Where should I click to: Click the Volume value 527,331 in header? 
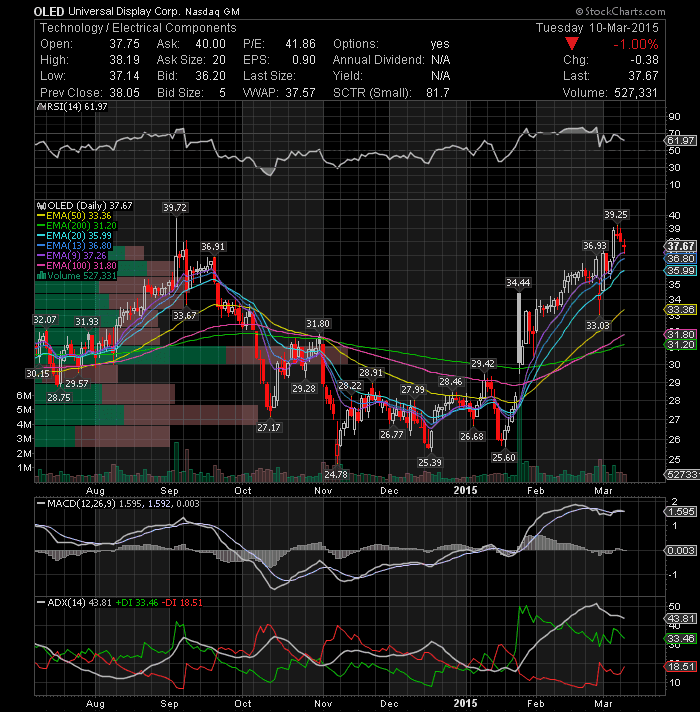point(636,93)
